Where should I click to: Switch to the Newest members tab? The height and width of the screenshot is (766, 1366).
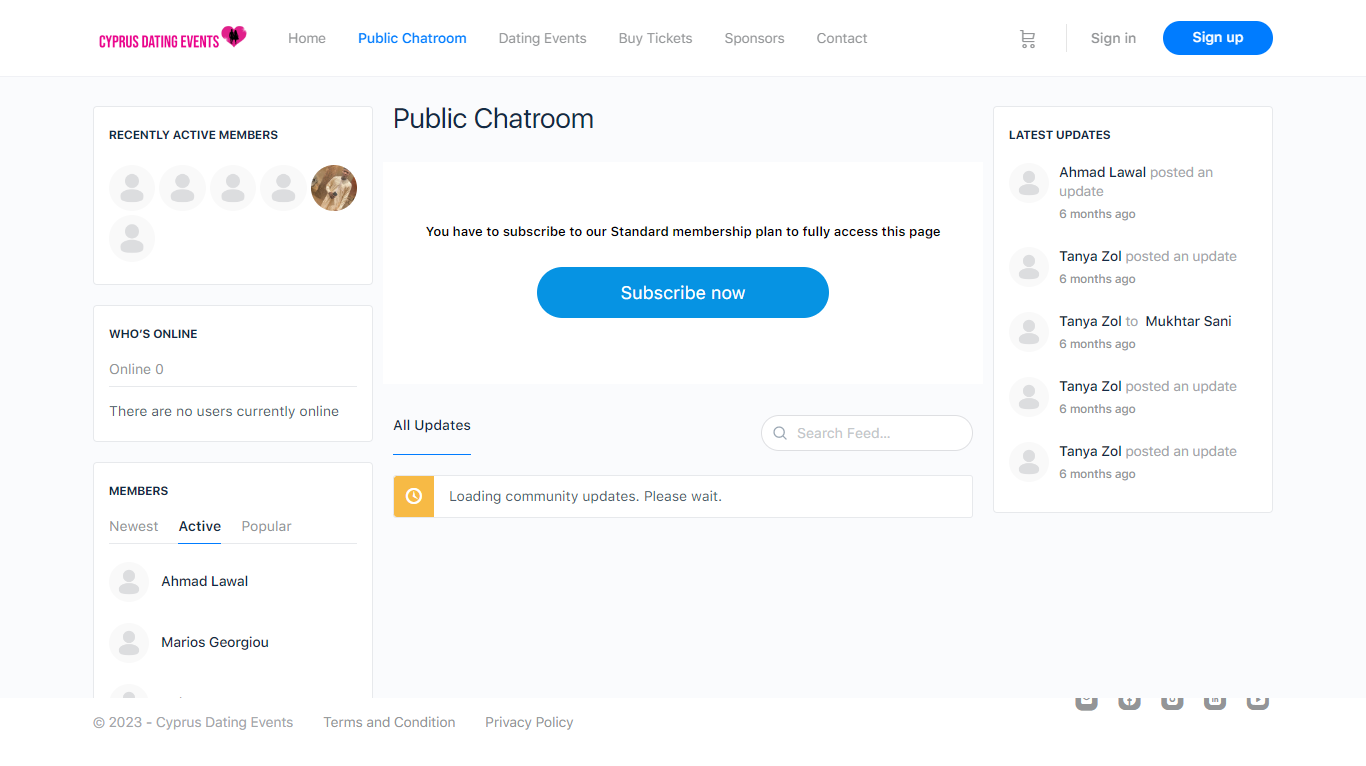[134, 526]
